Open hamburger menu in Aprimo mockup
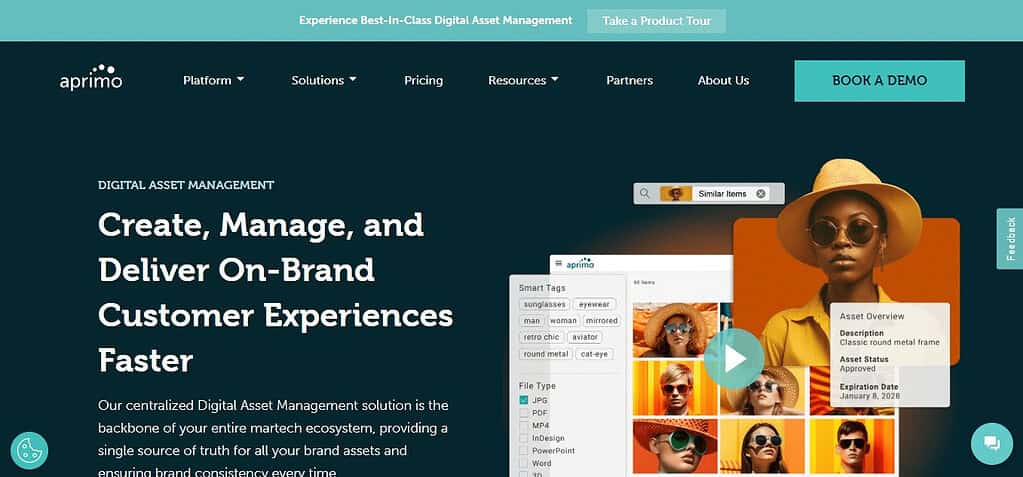The image size is (1023, 477). click(558, 264)
